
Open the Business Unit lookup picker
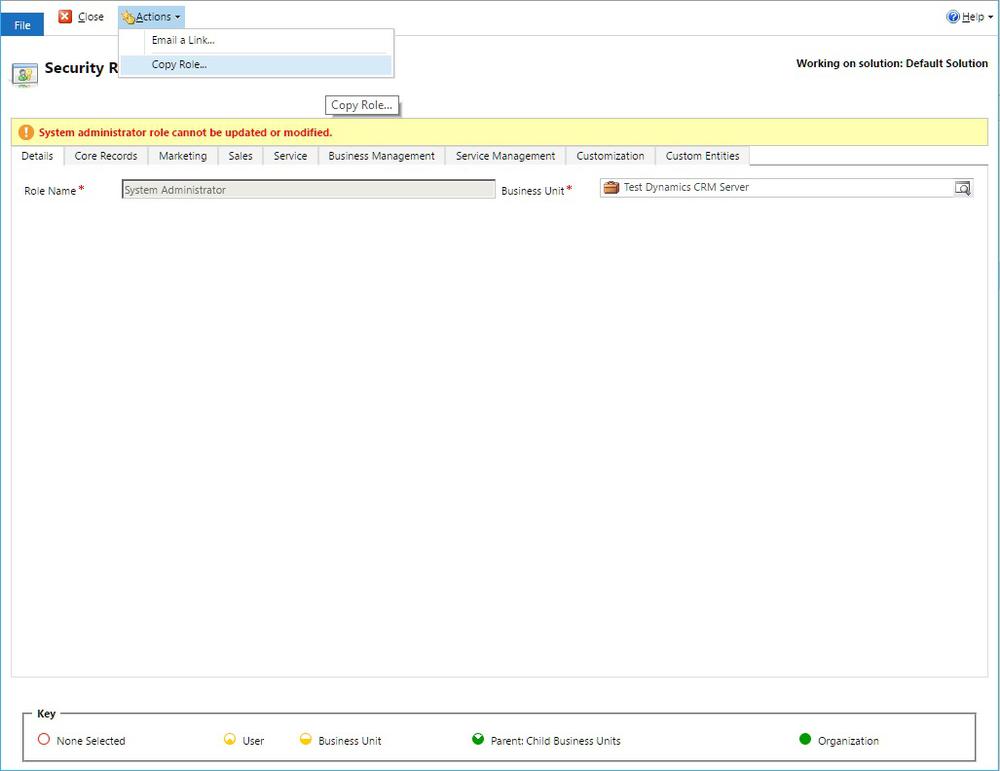[x=961, y=187]
